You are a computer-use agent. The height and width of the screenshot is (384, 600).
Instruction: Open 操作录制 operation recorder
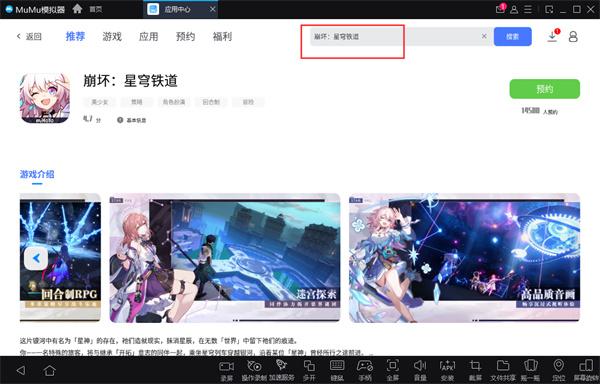click(254, 370)
